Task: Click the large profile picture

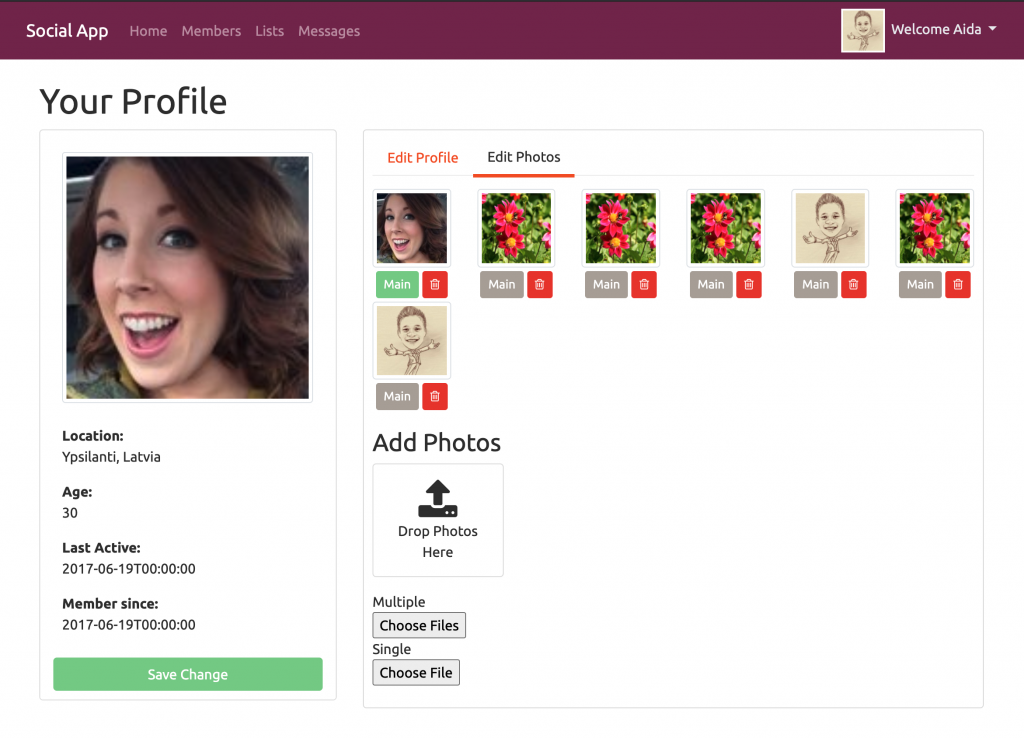Action: [x=187, y=278]
